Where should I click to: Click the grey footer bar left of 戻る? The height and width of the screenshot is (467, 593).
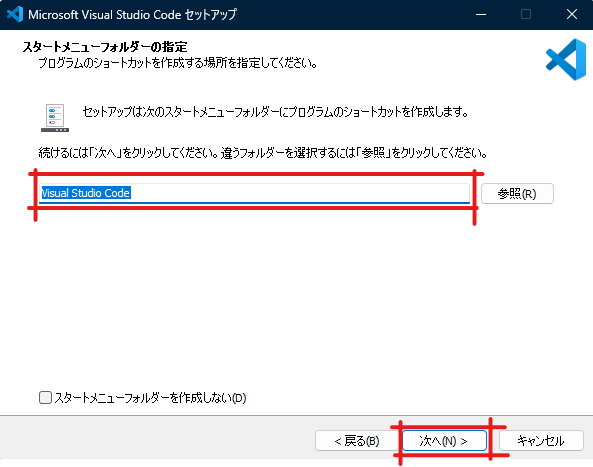click(x=157, y=441)
